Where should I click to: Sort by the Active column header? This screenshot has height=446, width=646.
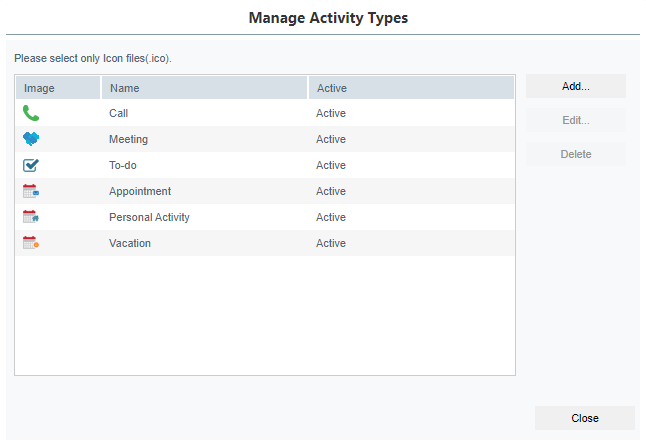411,88
